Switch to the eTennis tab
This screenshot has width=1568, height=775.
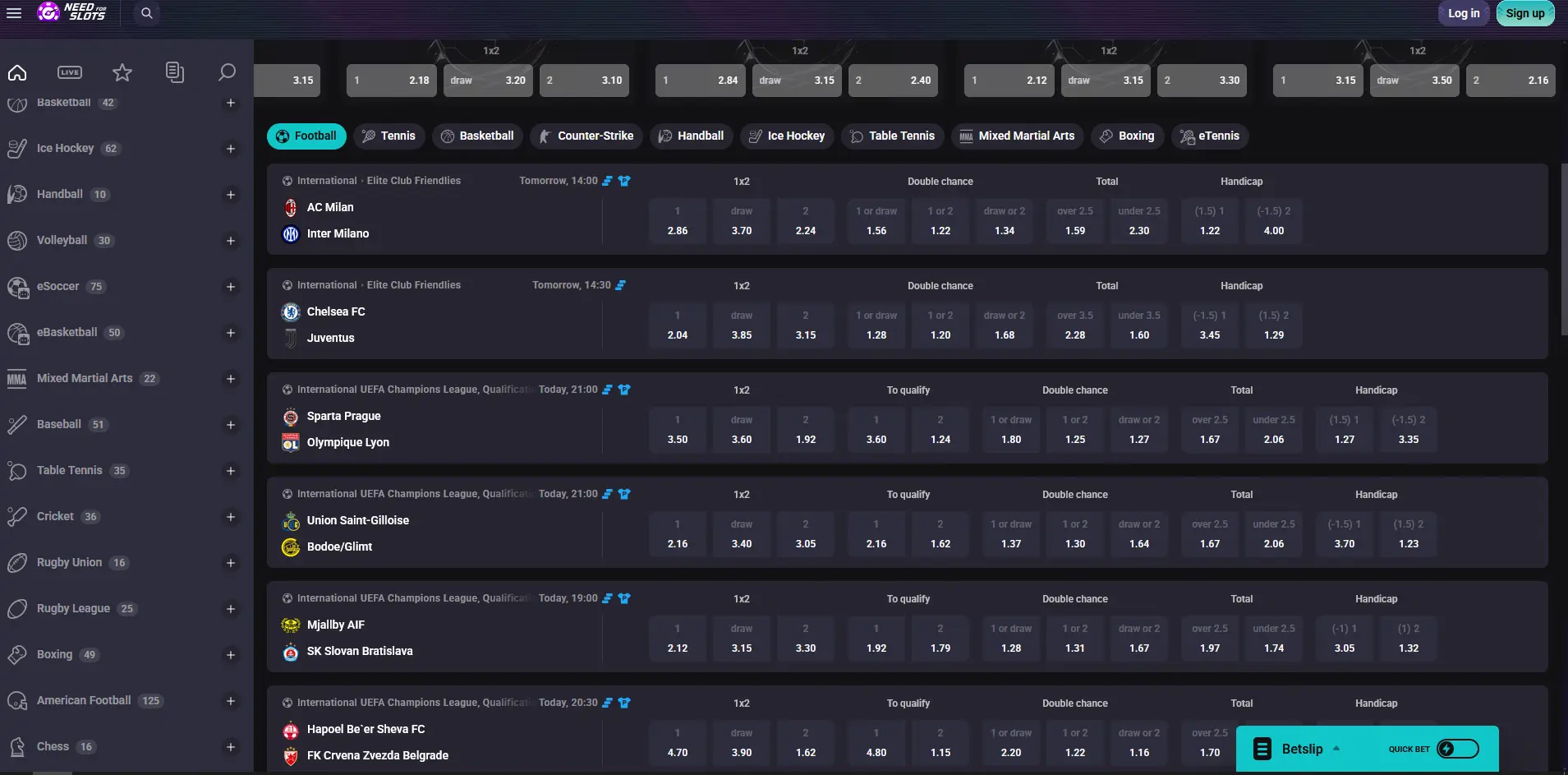(x=1210, y=136)
